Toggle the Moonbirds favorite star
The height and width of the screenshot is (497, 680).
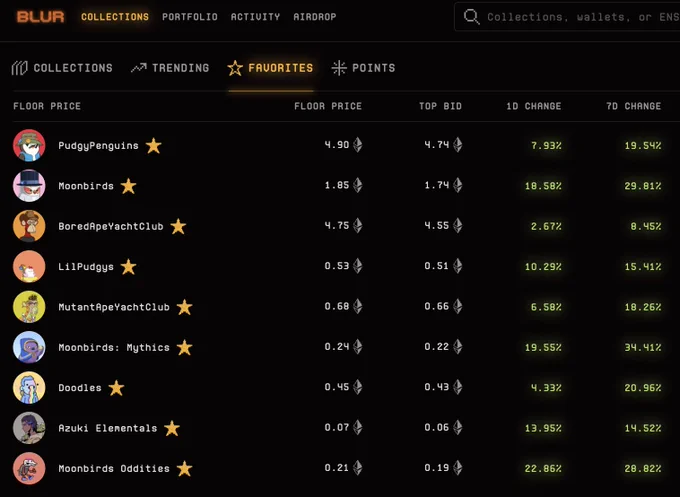128,186
